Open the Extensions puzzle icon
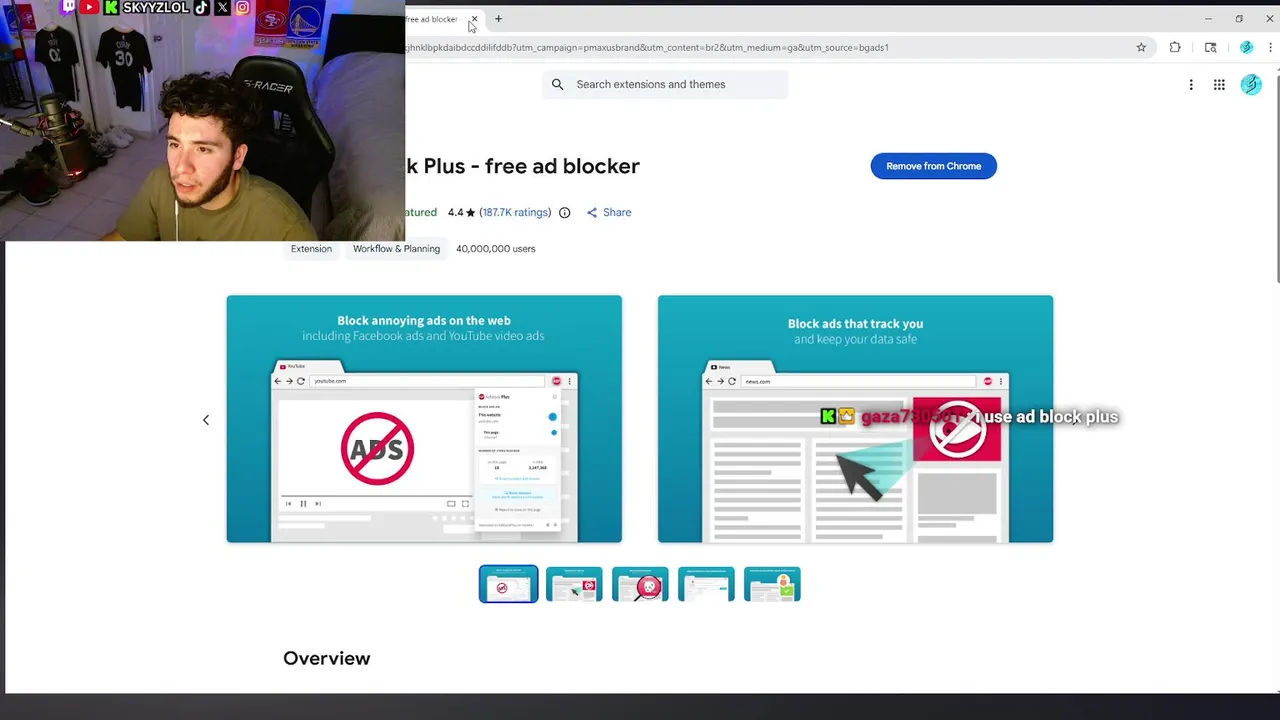1280x720 pixels. tap(1175, 47)
